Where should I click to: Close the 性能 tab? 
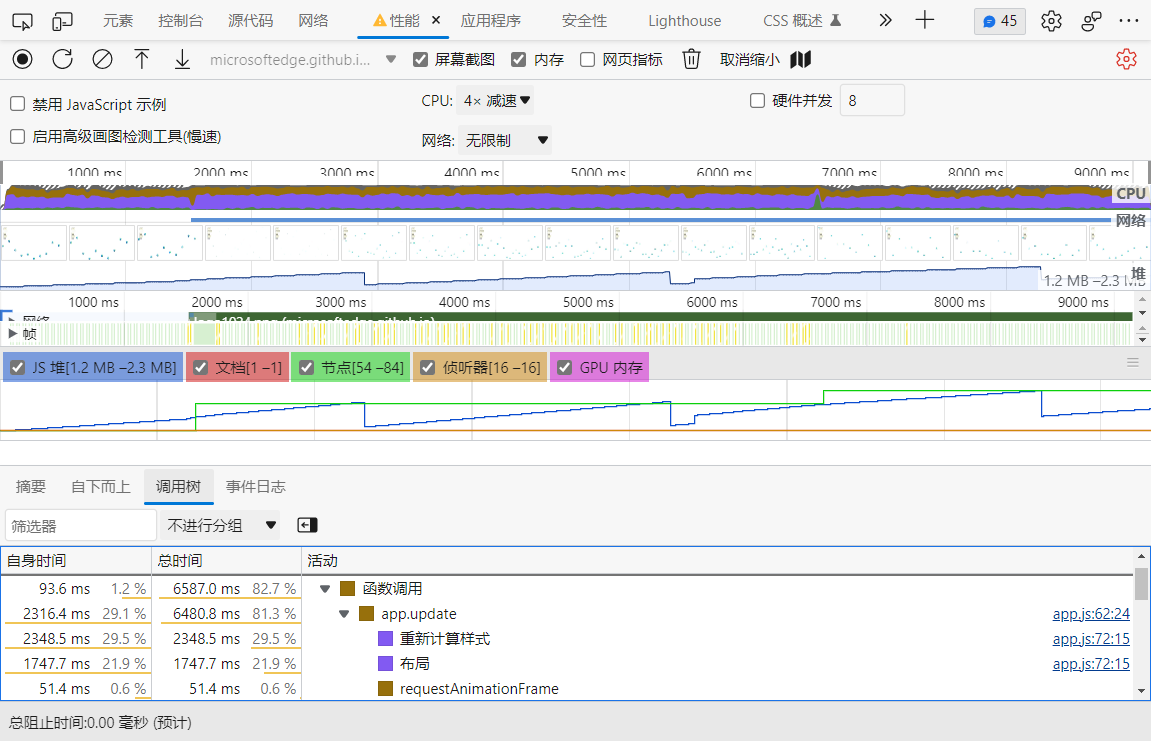[x=435, y=21]
